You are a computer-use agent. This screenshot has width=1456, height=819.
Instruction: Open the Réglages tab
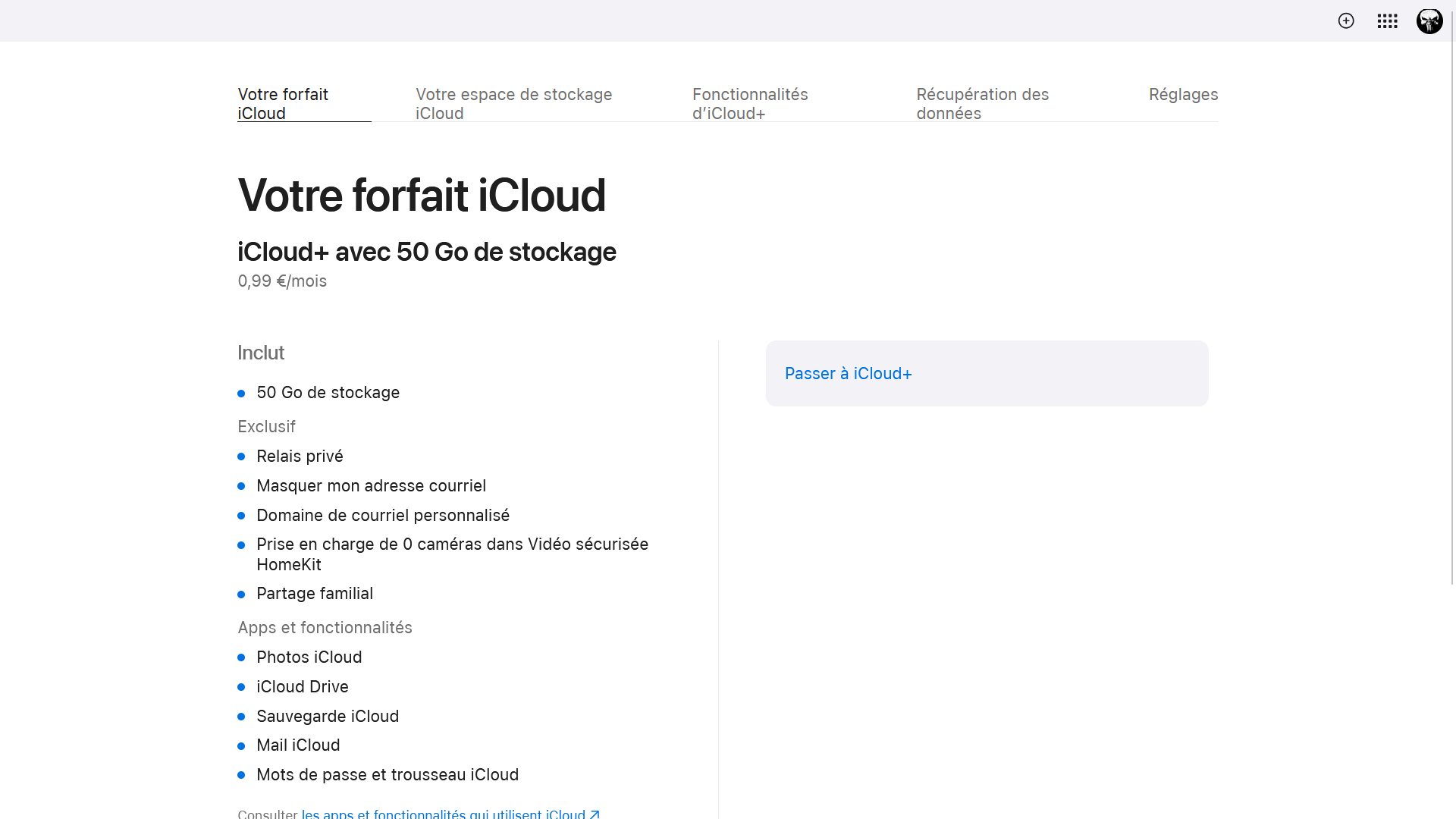(x=1183, y=95)
